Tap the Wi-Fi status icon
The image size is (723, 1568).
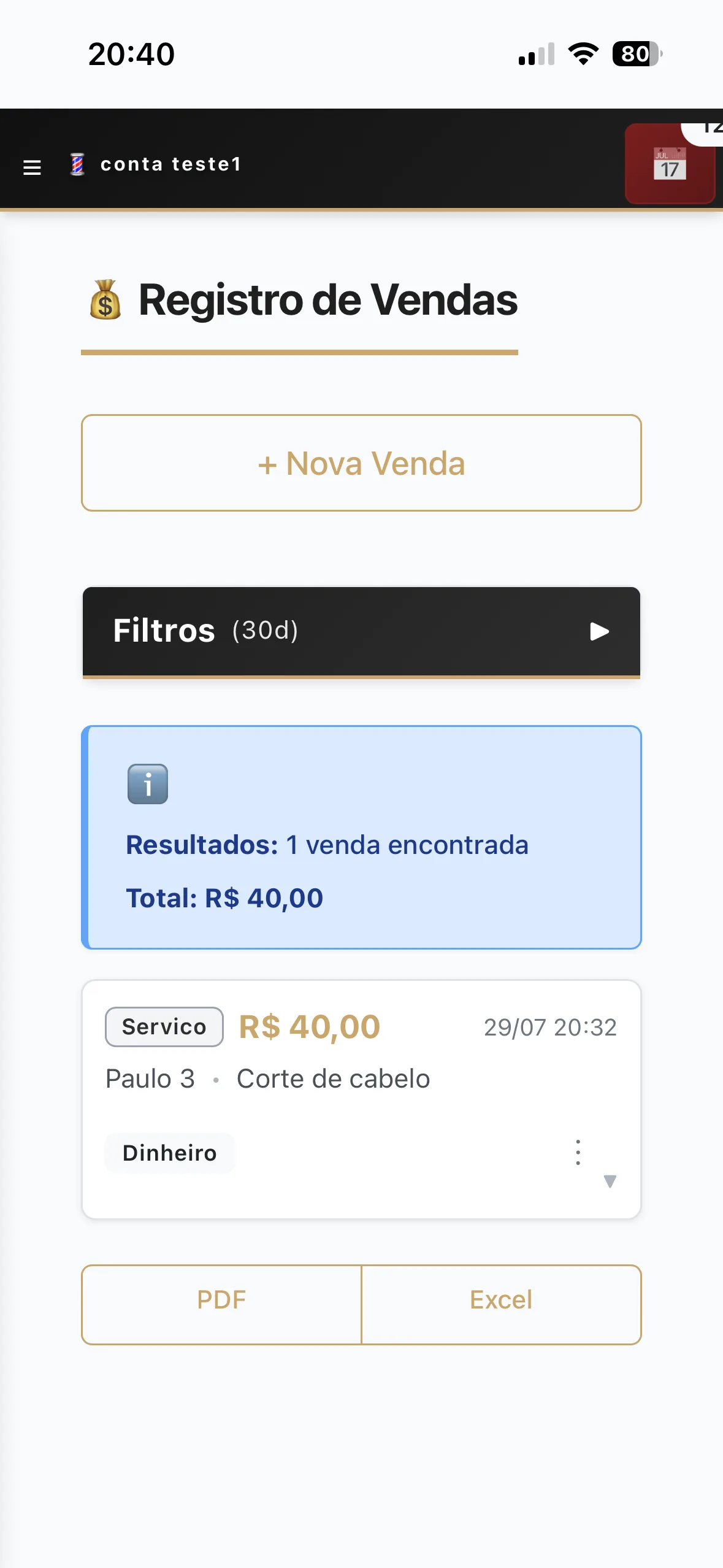coord(583,54)
